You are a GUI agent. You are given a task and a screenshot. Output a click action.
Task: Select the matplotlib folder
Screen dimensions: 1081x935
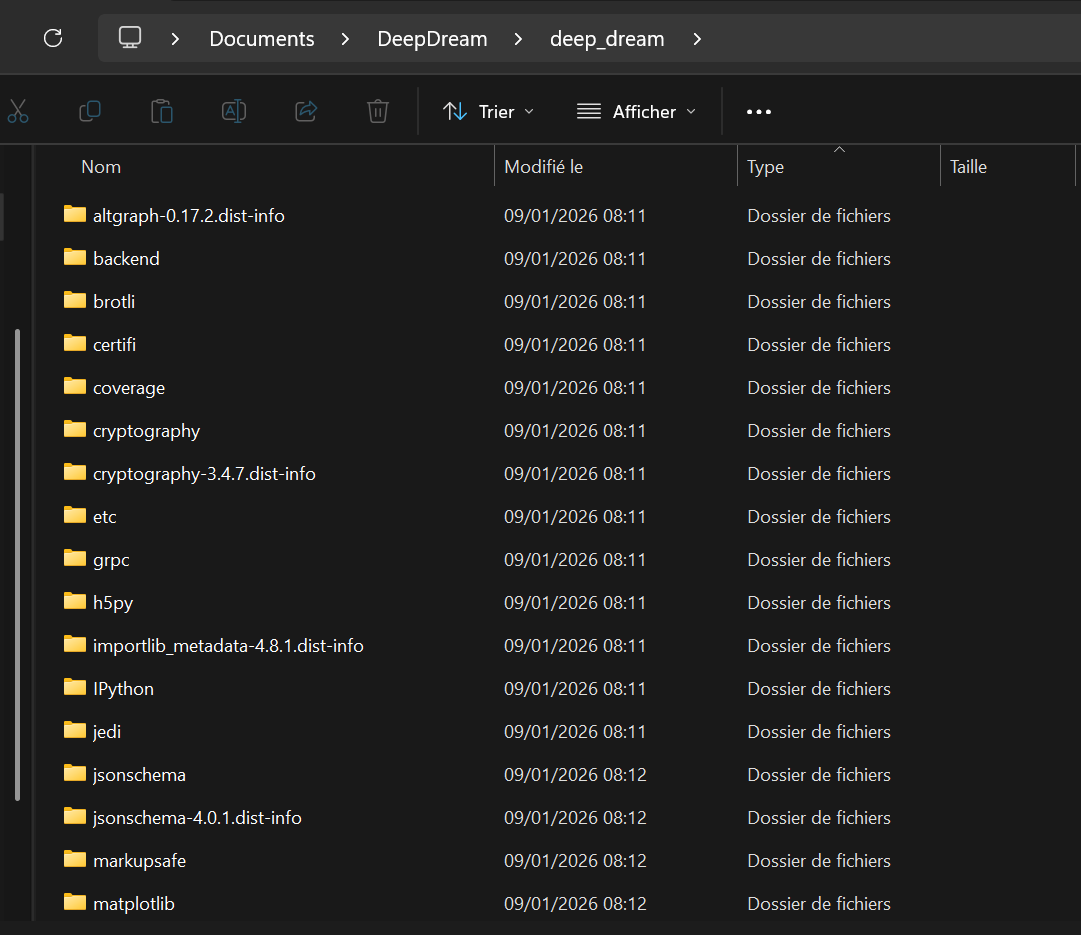(133, 904)
